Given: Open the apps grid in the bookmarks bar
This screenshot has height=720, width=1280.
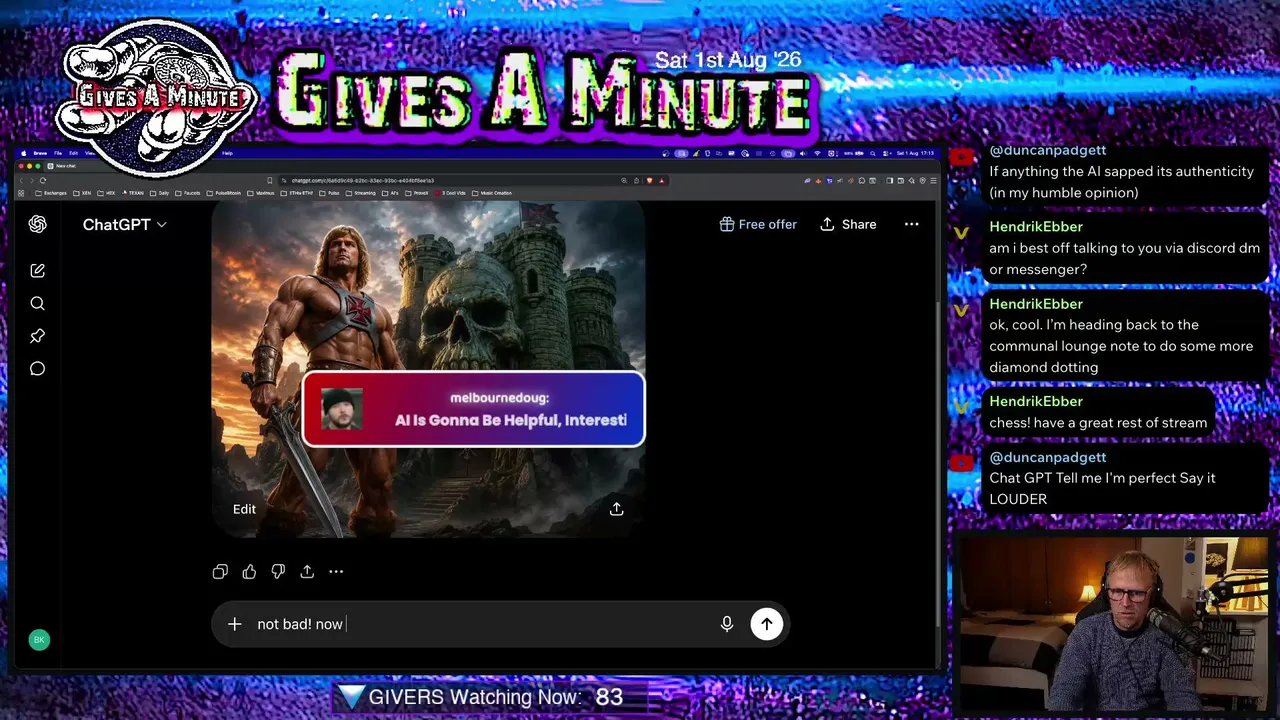Looking at the screenshot, I should [x=21, y=193].
